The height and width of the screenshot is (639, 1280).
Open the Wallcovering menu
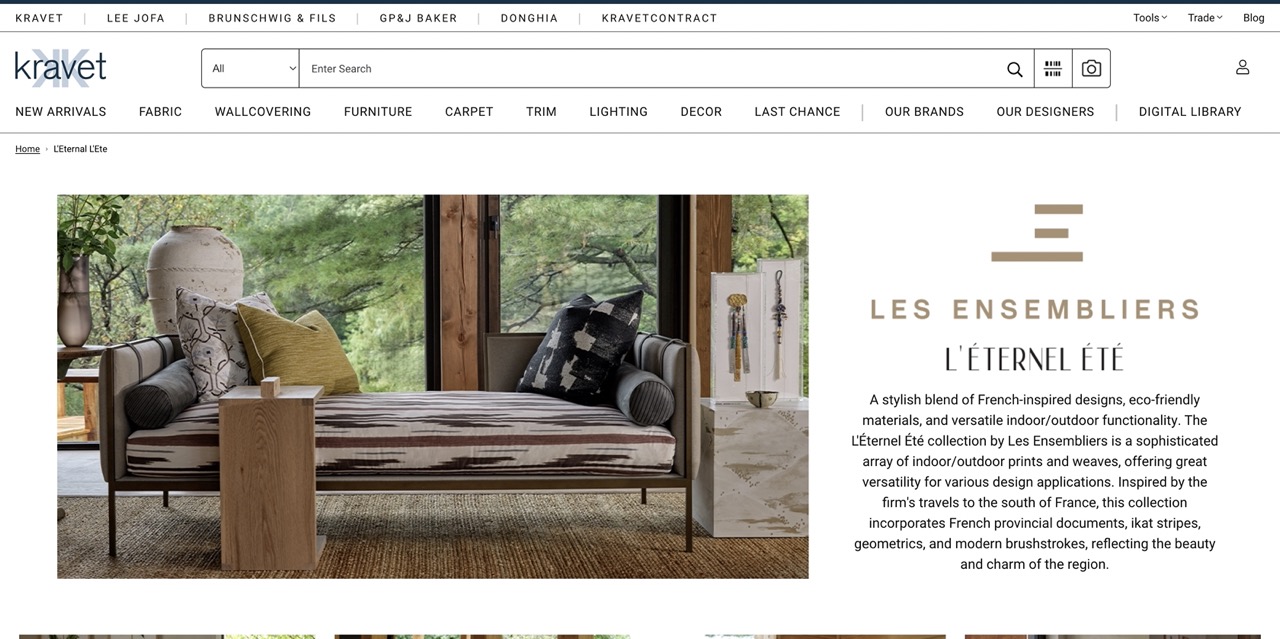click(263, 112)
